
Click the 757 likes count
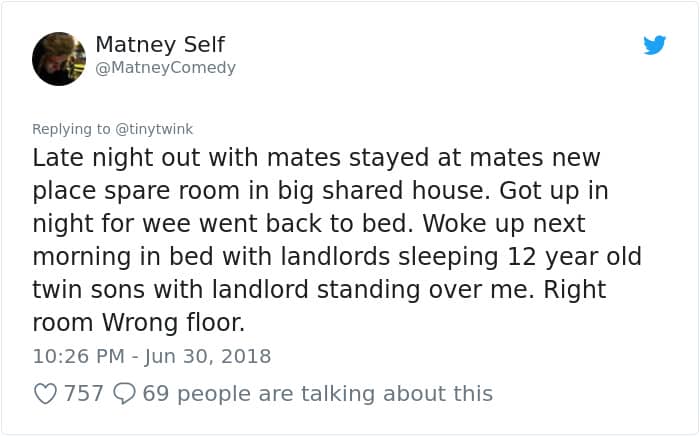[84, 394]
